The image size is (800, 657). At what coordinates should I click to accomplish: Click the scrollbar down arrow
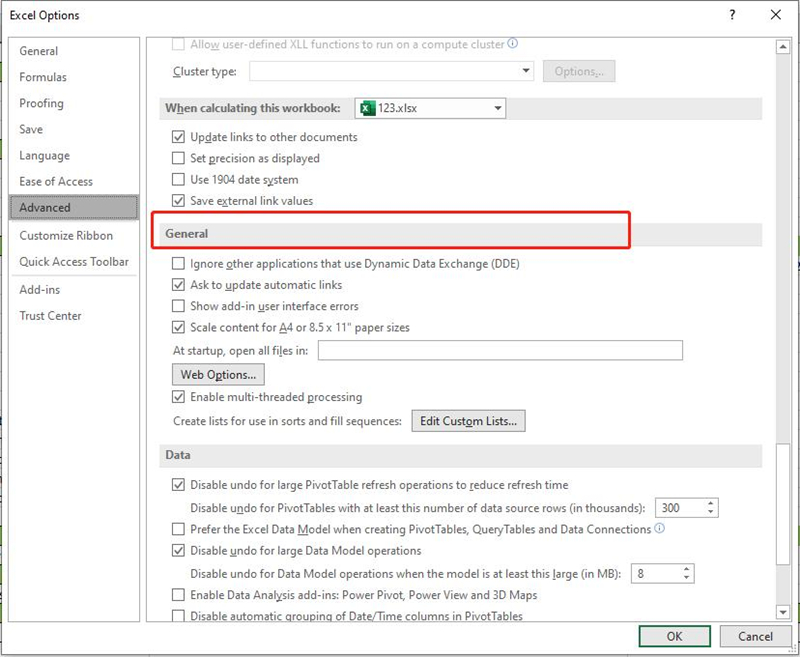[783, 611]
